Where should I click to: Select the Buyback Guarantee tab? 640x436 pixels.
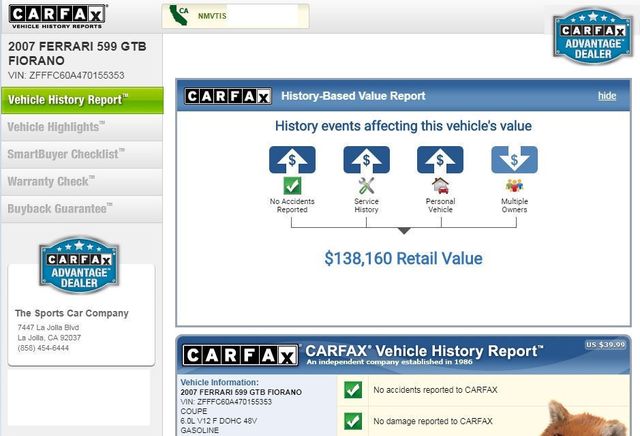59,208
